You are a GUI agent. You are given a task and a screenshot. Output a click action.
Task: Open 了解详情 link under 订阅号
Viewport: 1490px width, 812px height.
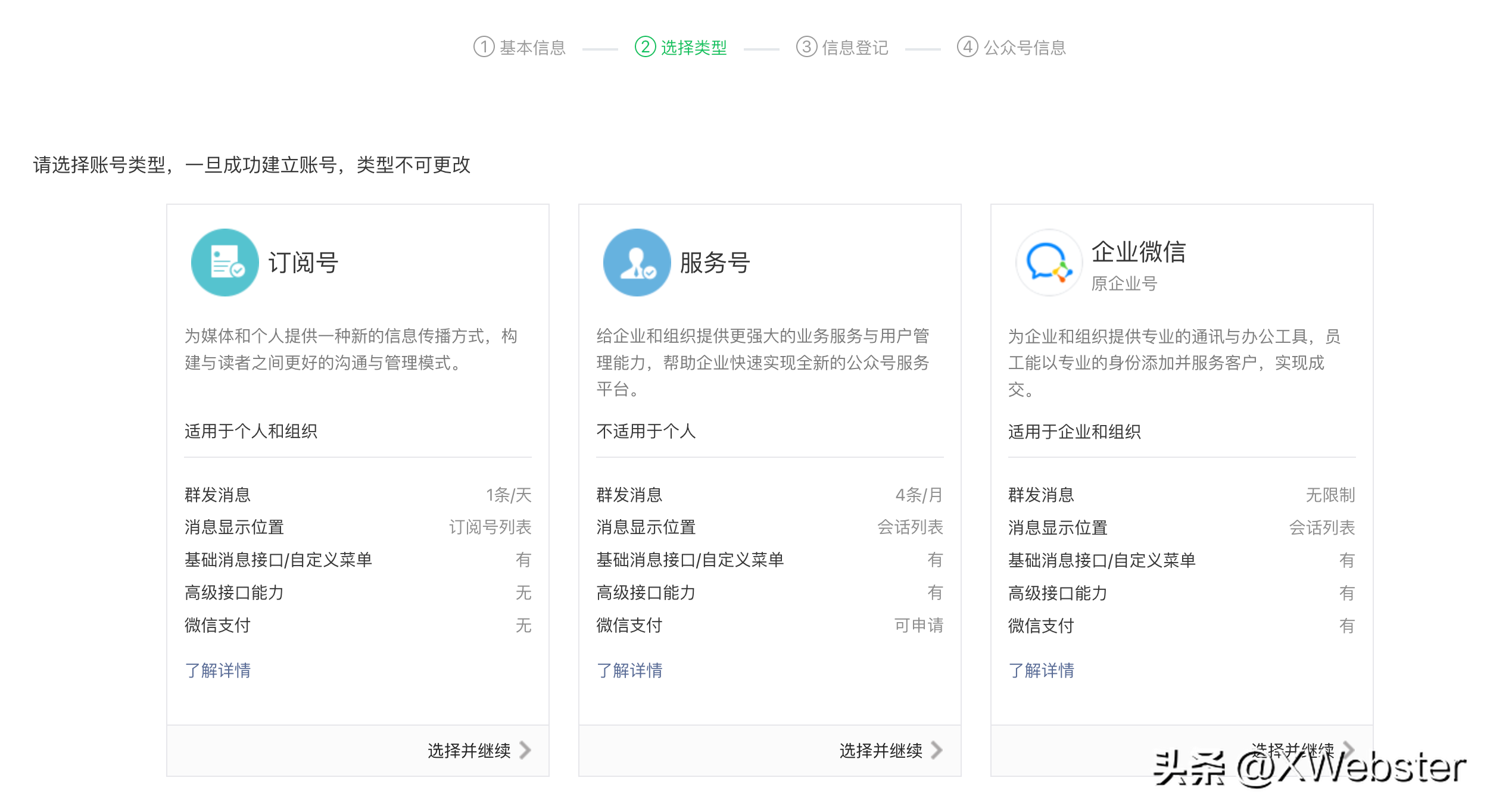pyautogui.click(x=217, y=670)
